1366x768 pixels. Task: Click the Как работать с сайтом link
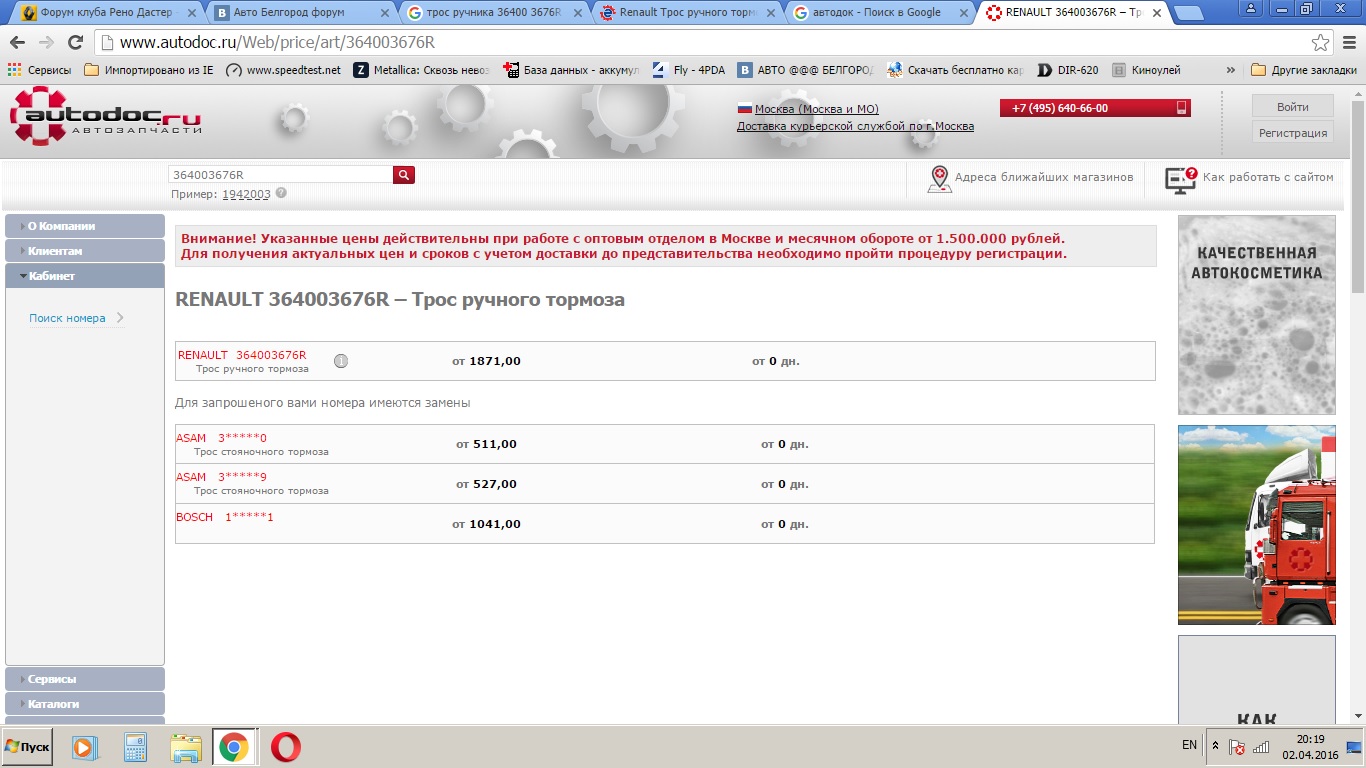pos(1268,177)
